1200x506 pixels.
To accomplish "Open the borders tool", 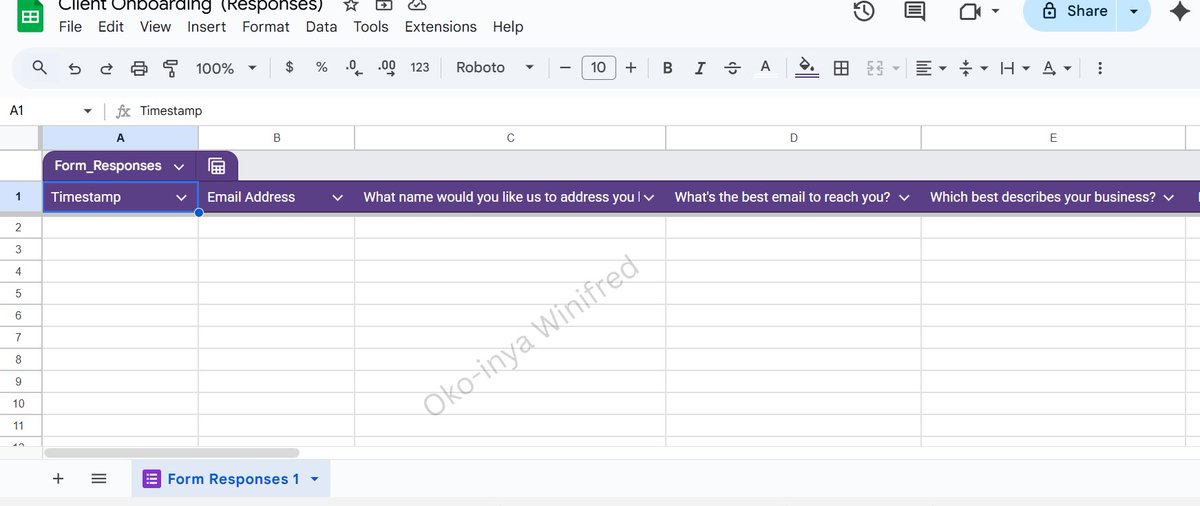I will 841,68.
